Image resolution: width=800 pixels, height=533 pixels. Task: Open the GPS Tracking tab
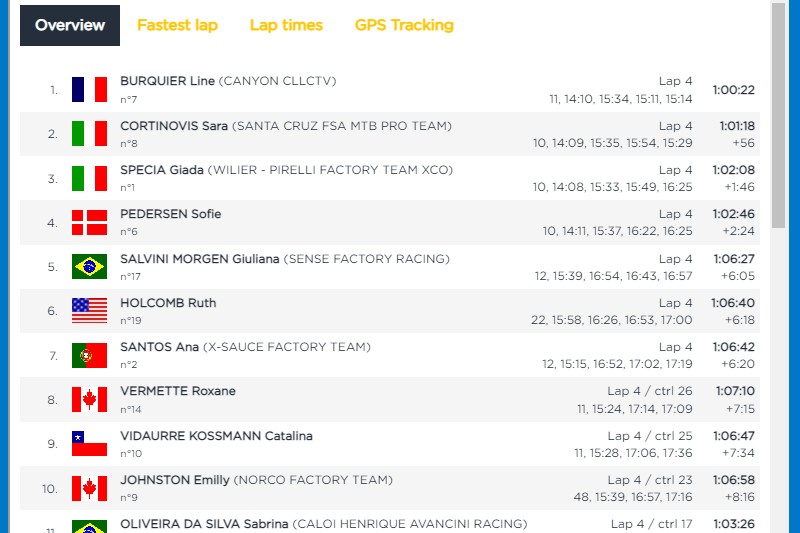coord(404,25)
